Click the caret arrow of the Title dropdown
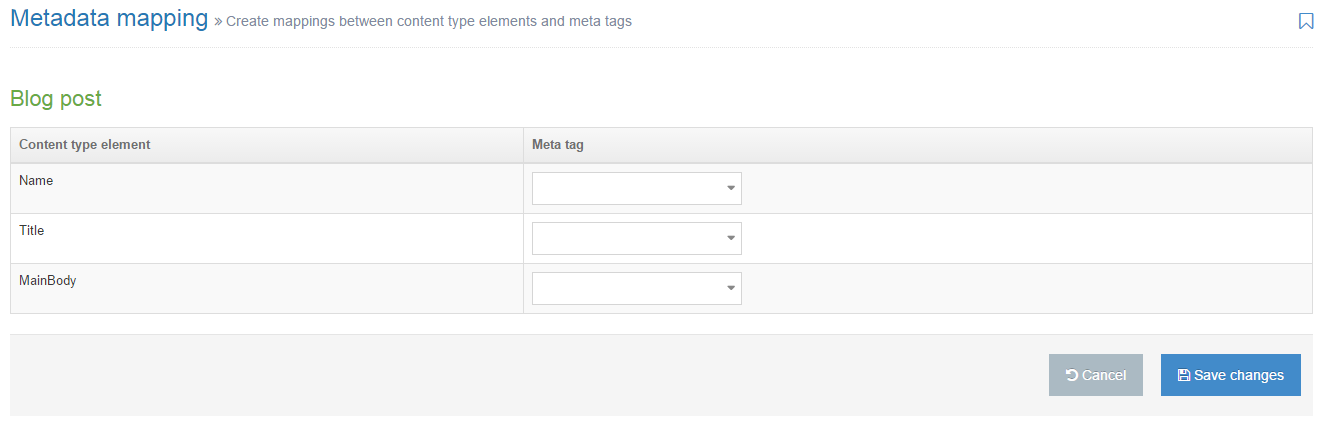Viewport: 1321px width, 429px height. 731,238
